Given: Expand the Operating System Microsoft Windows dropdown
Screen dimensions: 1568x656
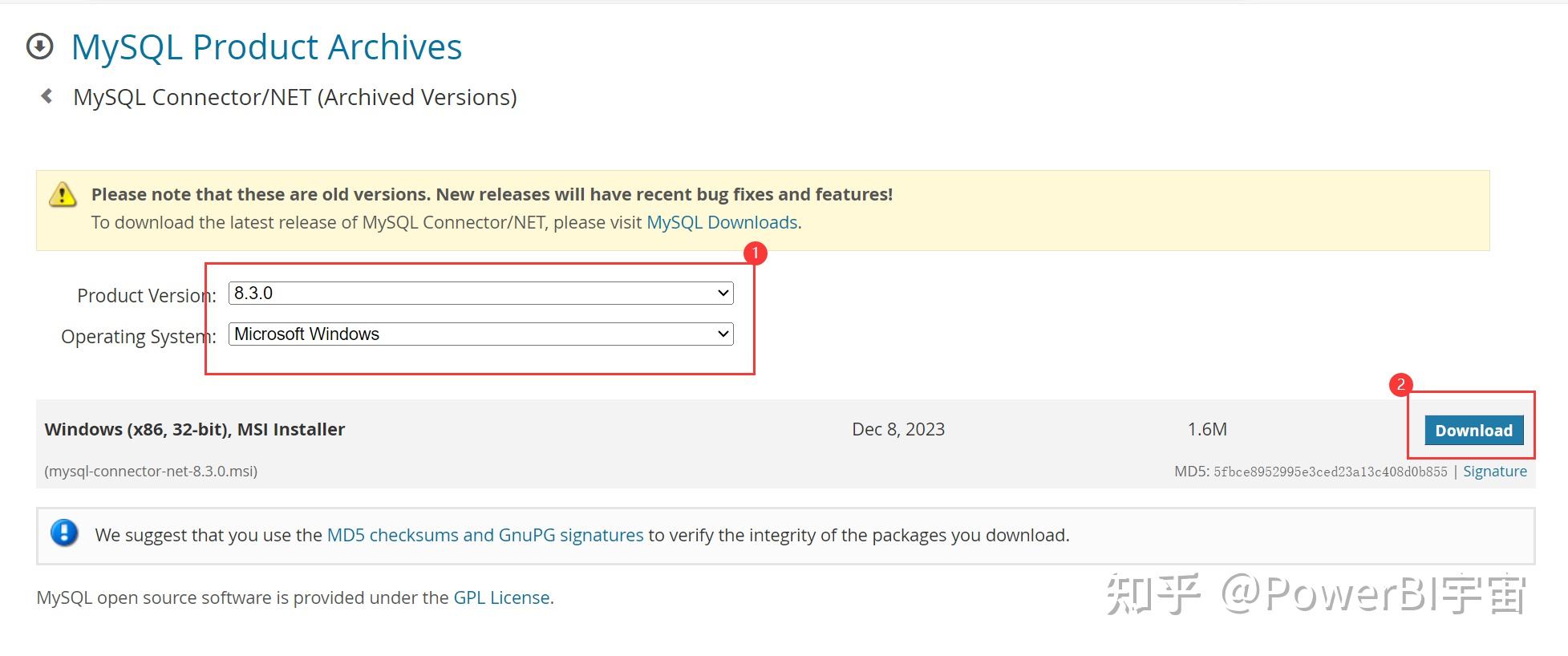Looking at the screenshot, I should [x=480, y=334].
